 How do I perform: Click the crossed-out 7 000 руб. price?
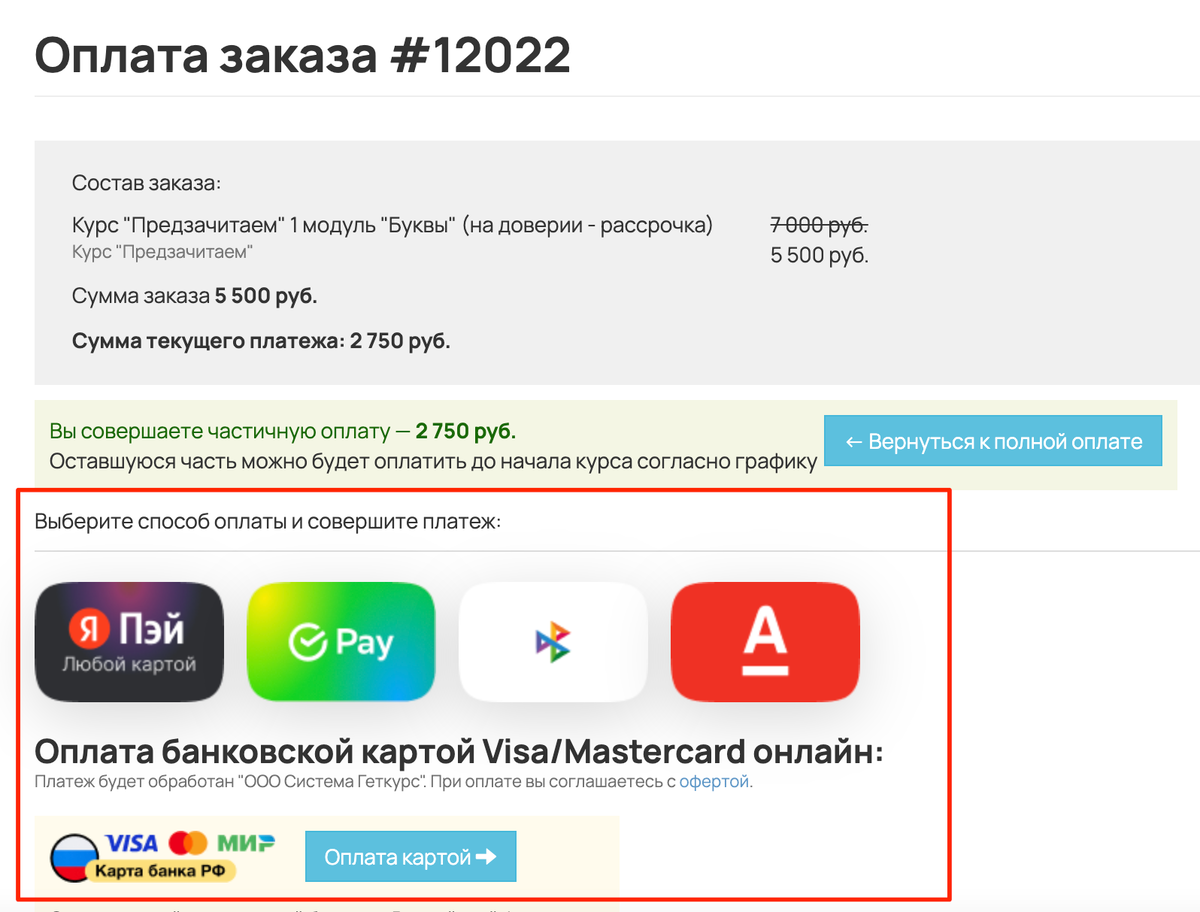pyautogui.click(x=819, y=224)
